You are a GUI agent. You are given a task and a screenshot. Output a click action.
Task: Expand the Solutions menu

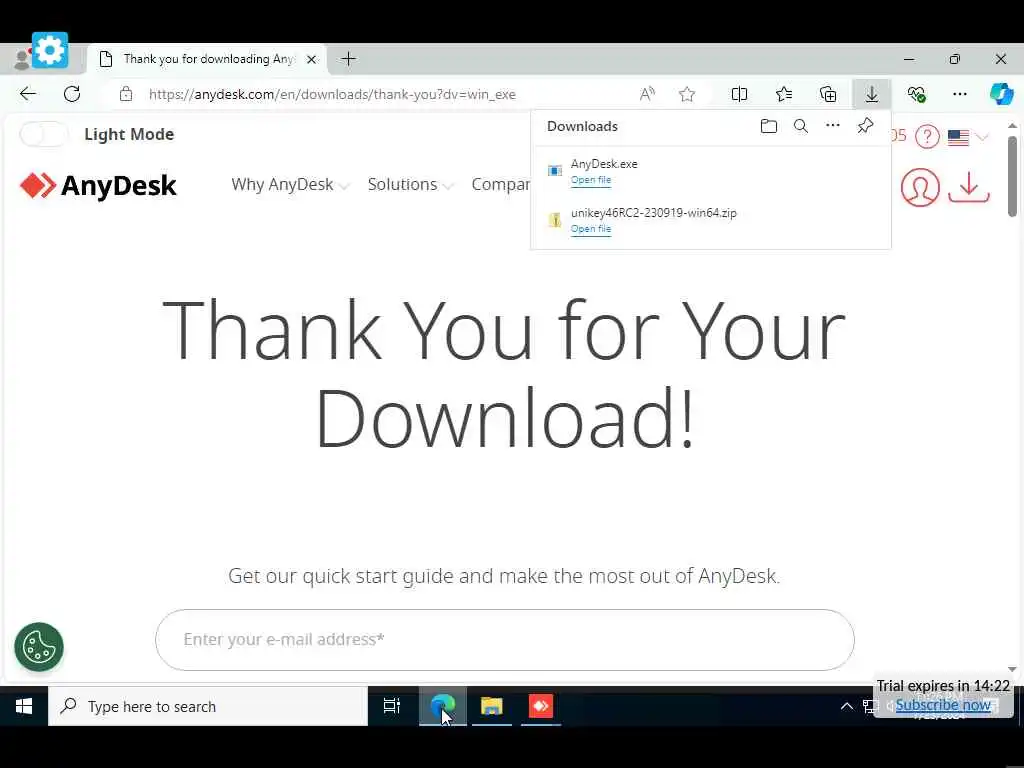tap(410, 185)
